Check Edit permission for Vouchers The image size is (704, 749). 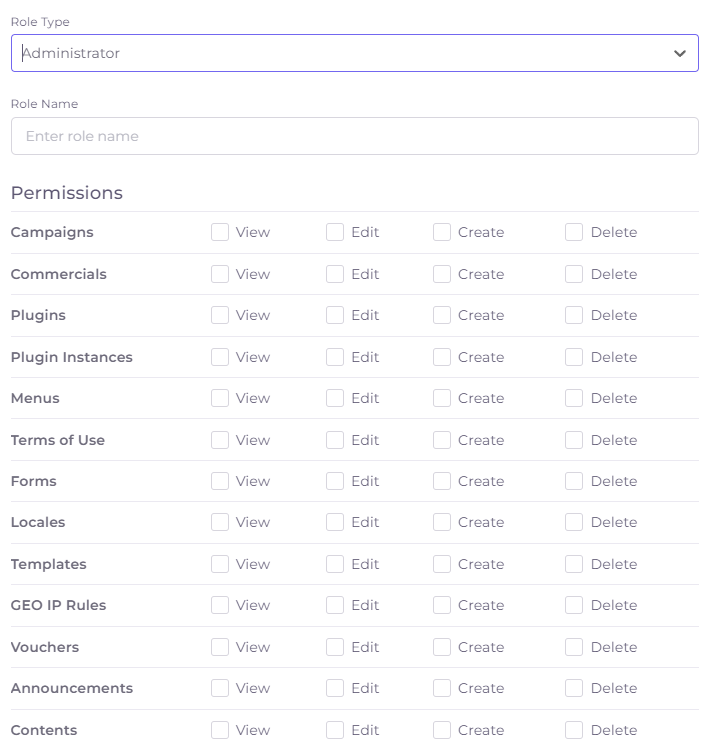pos(335,647)
